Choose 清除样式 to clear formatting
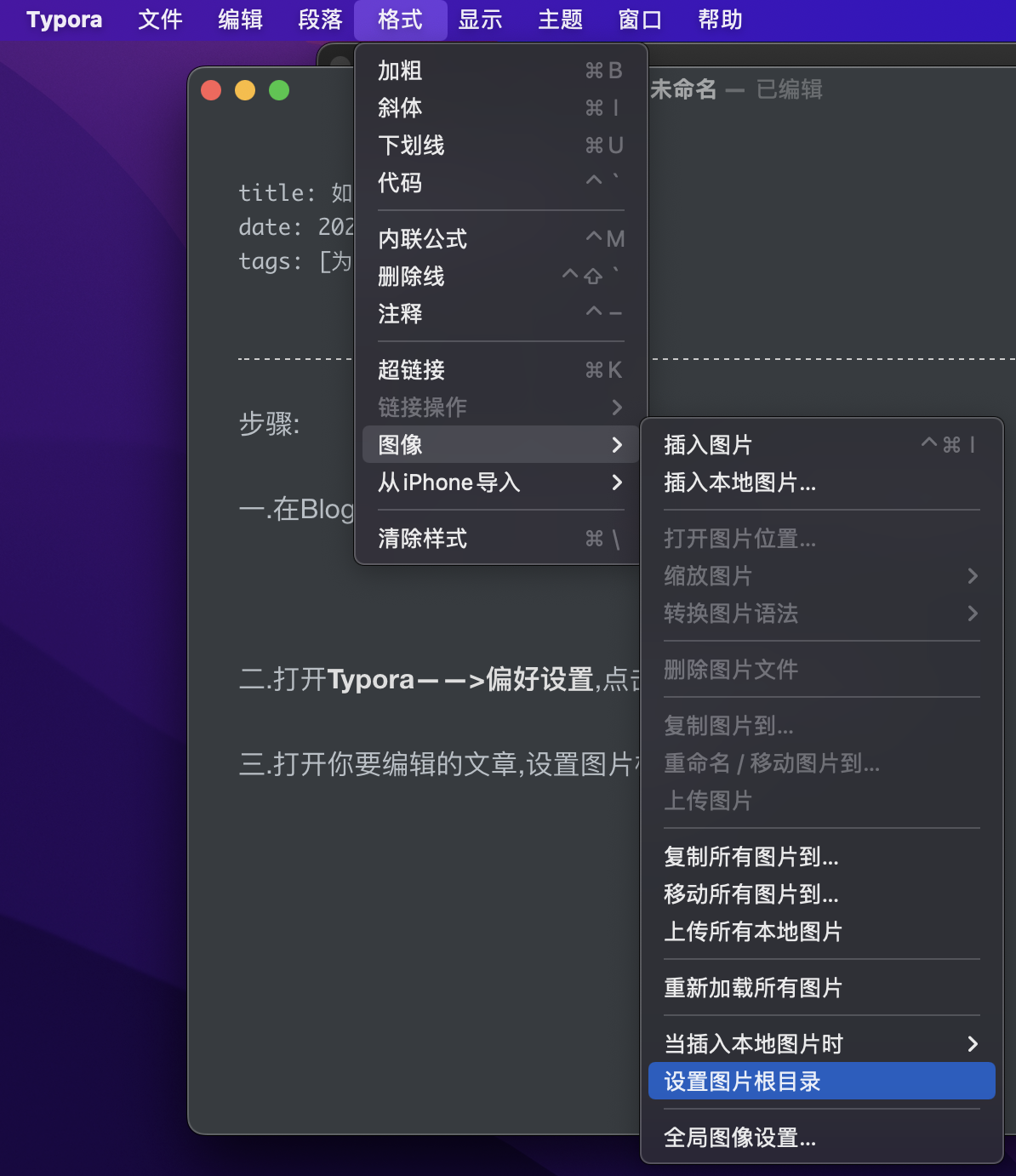The height and width of the screenshot is (1176, 1016). [x=499, y=539]
